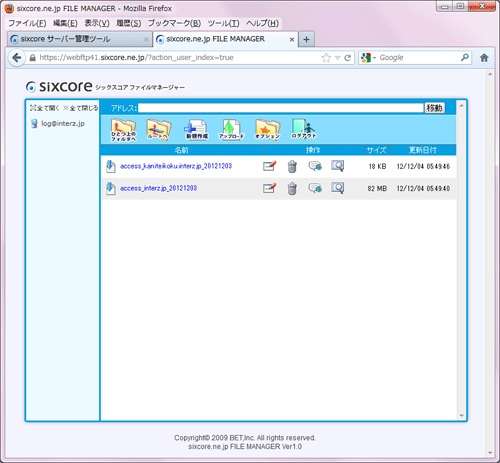Screen dimensions: 500x463
Task: Log out using the ログアウト icon
Action: coord(304,129)
